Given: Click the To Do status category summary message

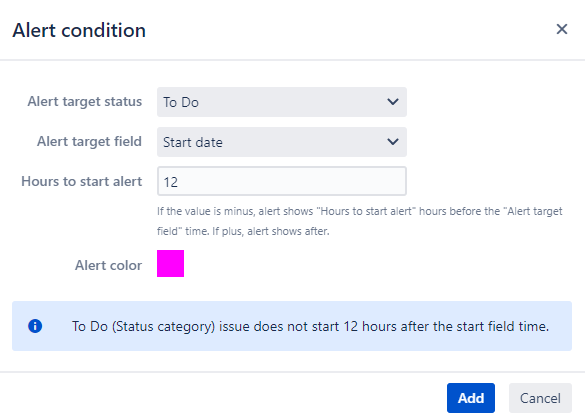Looking at the screenshot, I should click(x=310, y=326).
